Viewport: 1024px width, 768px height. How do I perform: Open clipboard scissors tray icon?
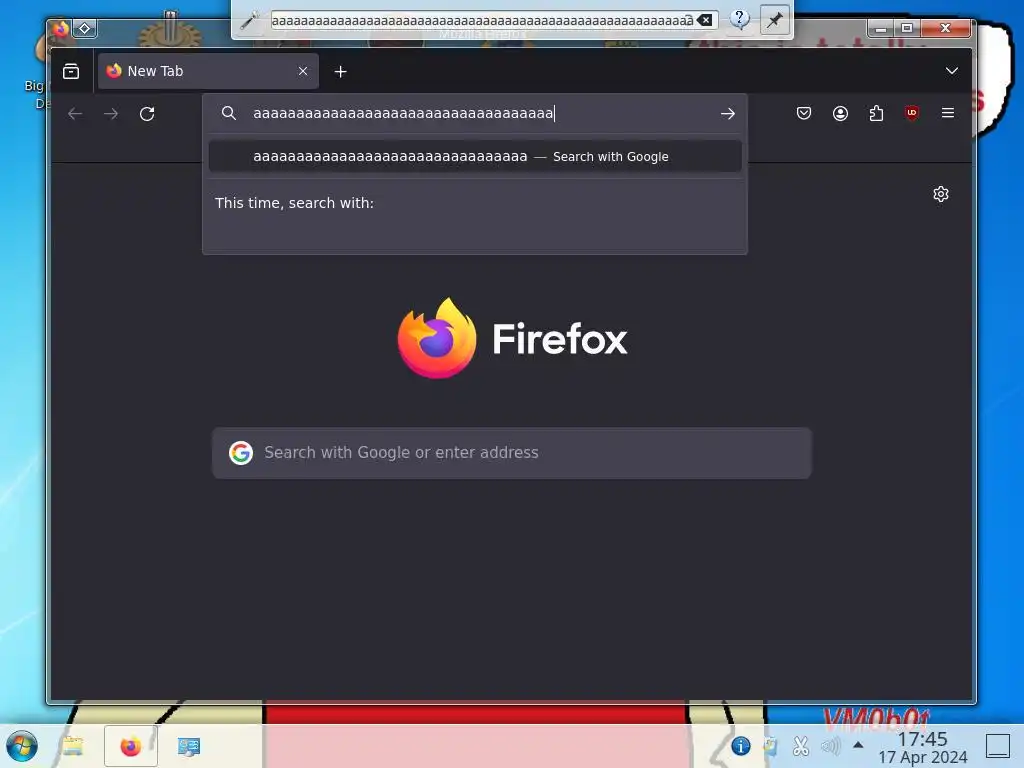coord(800,746)
